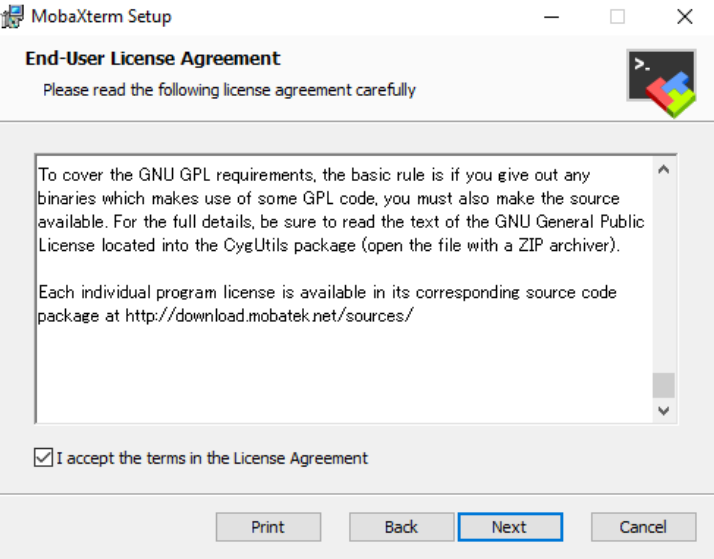The width and height of the screenshot is (714, 559).
Task: Close the MobaXterm Setup dialog
Action: click(684, 17)
